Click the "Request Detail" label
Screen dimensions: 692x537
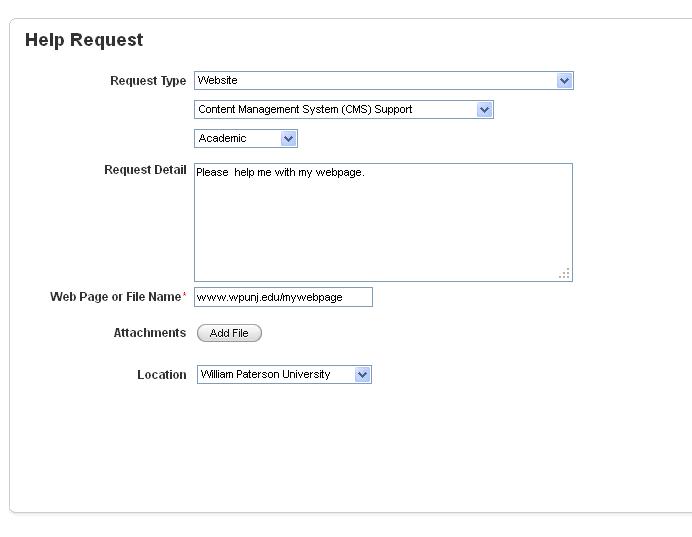145,170
